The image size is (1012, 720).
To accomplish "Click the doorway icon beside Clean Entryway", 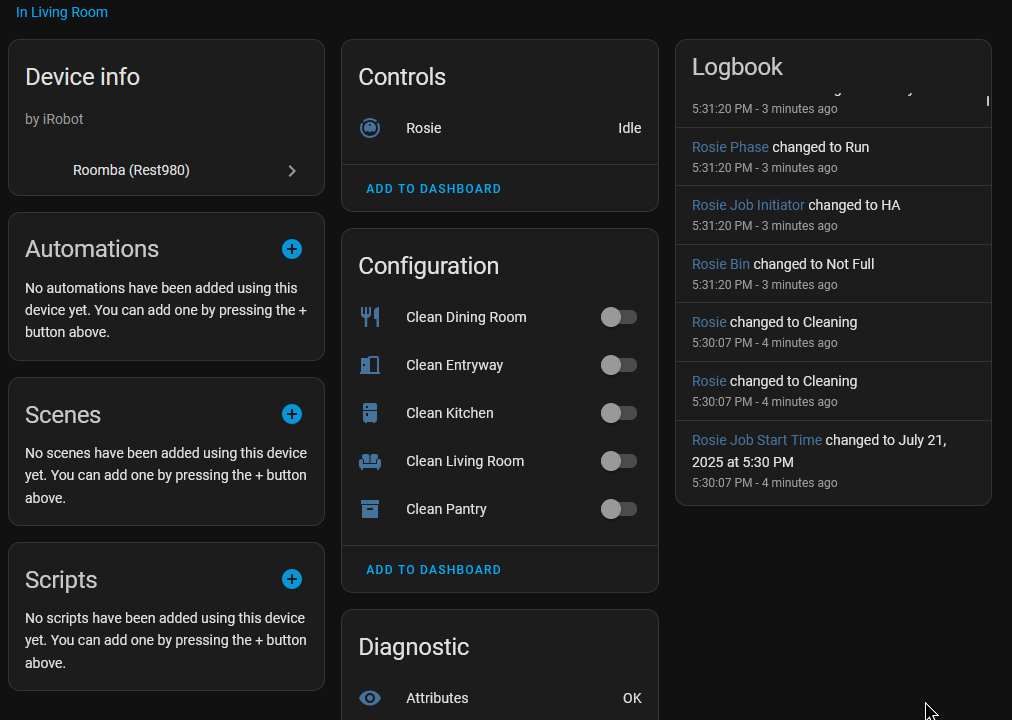I will pos(370,365).
